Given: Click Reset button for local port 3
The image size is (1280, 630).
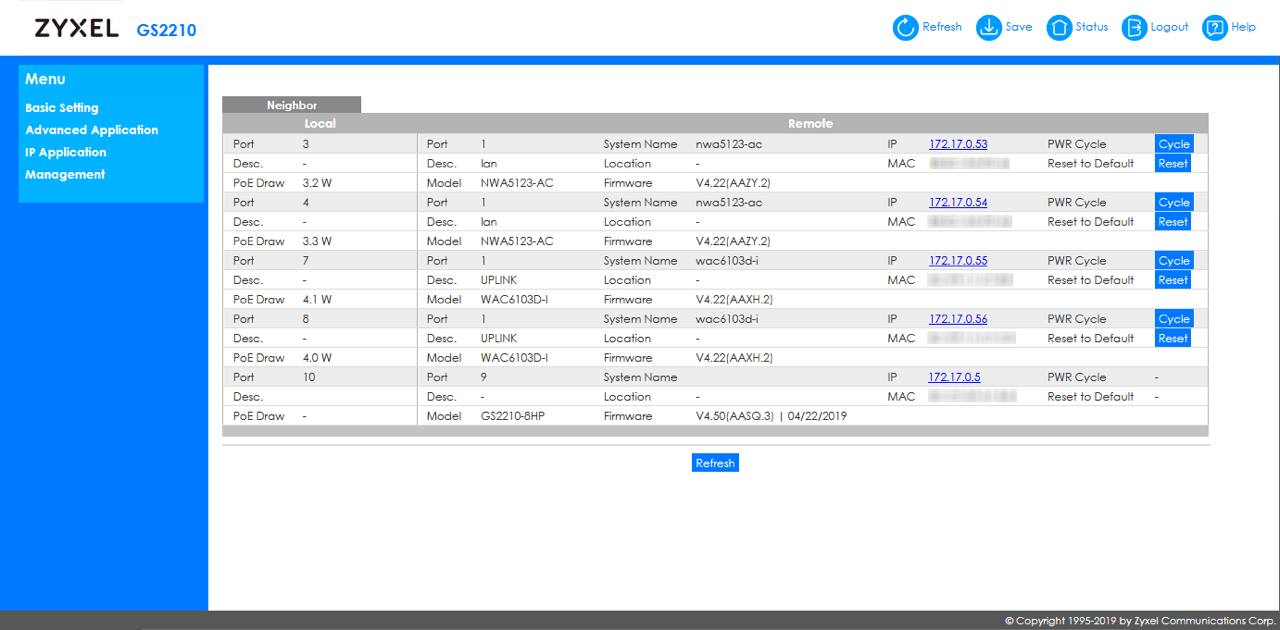Looking at the screenshot, I should 1173,164.
